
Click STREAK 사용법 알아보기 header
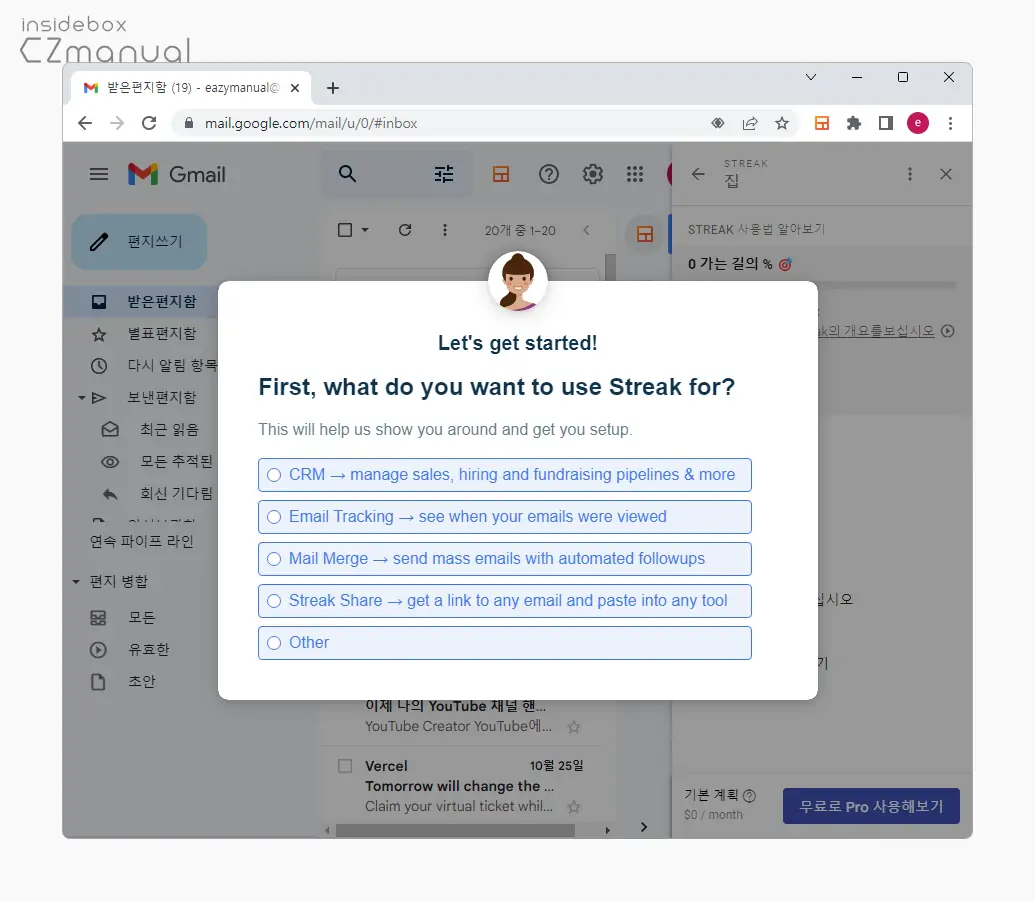point(756,229)
